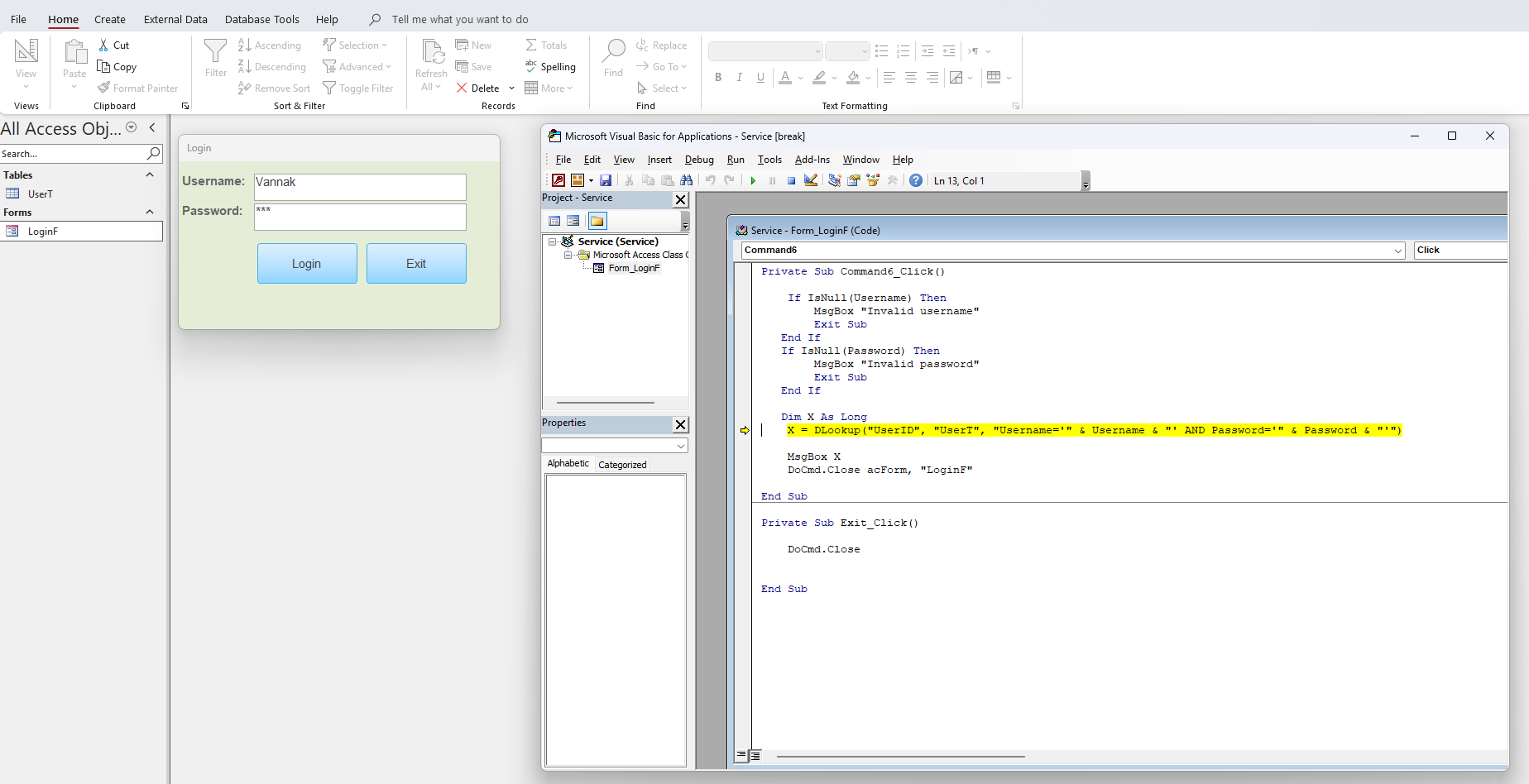Collapse navigation pane with shutter bar chevron
Image resolution: width=1529 pixels, height=784 pixels.
152,127
